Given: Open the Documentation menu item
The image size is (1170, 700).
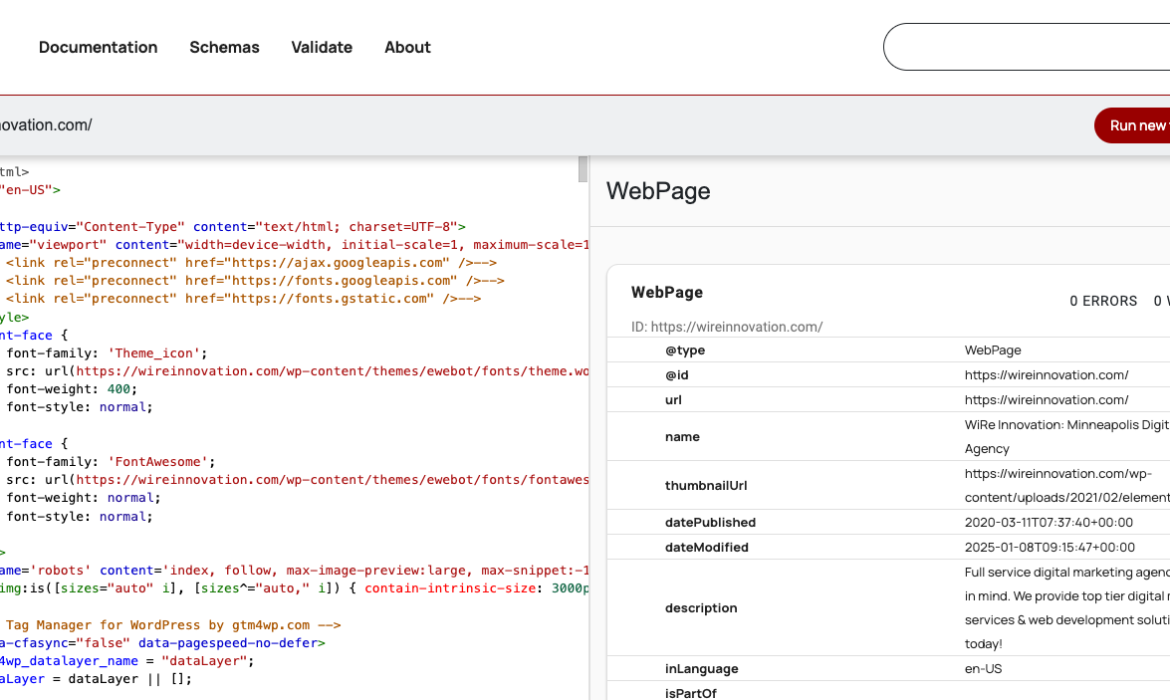Looking at the screenshot, I should [x=98, y=47].
